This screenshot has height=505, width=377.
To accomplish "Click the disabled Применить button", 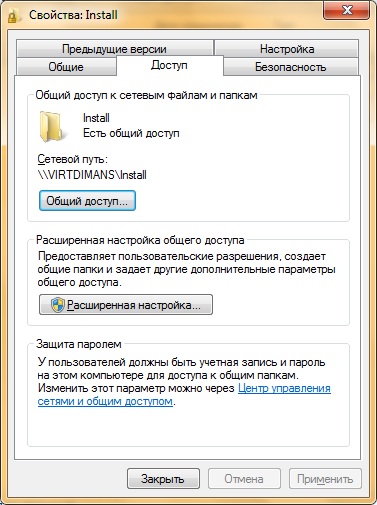I will 325,479.
